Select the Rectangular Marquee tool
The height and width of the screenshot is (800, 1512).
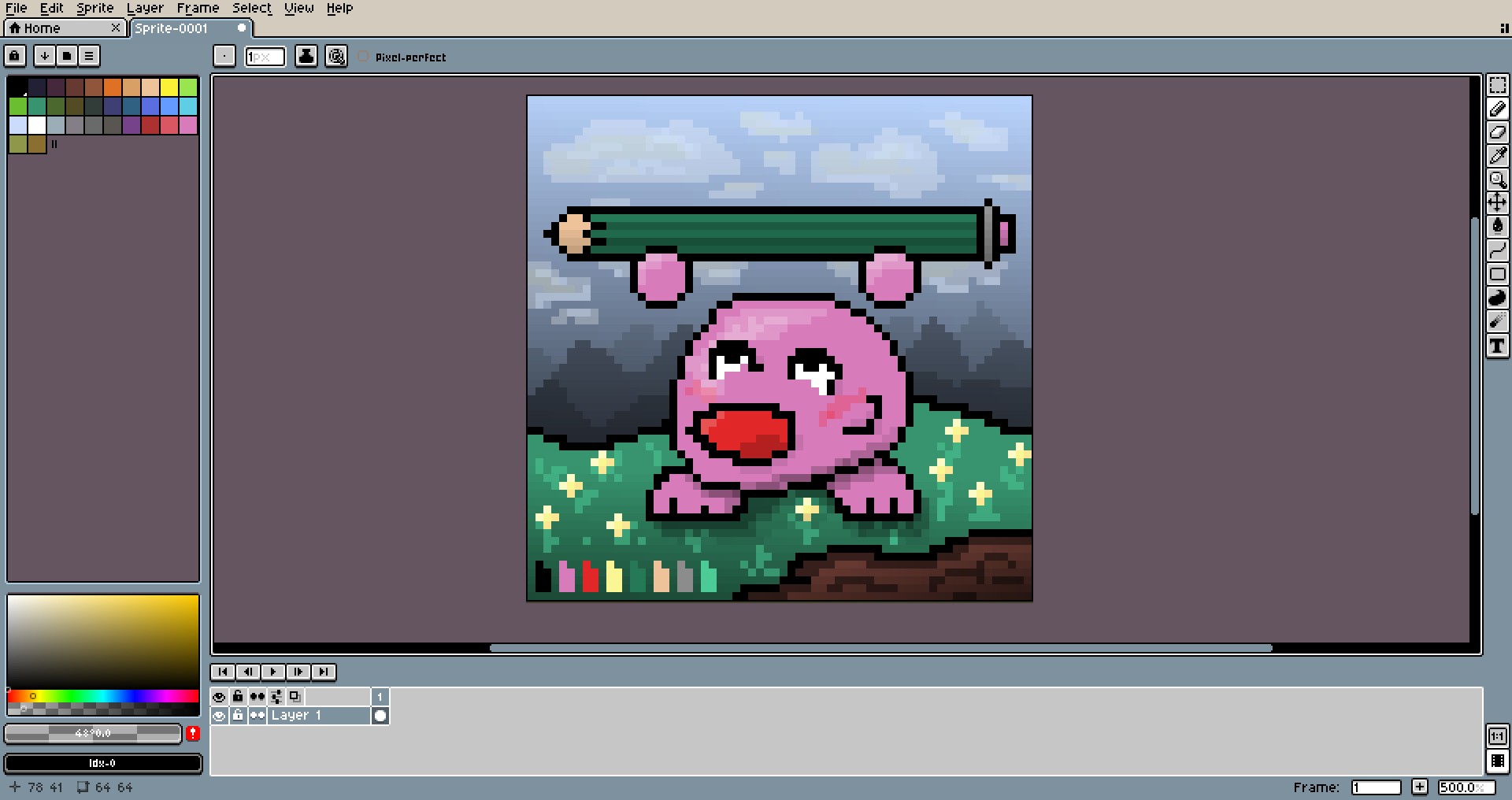pyautogui.click(x=1497, y=85)
